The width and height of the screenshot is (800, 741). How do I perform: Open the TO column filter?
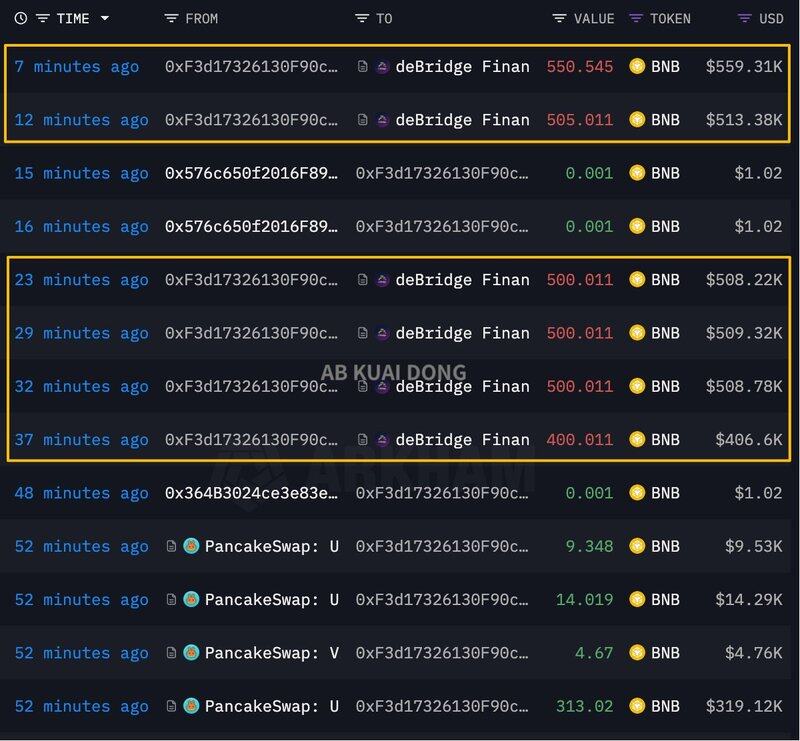[362, 18]
